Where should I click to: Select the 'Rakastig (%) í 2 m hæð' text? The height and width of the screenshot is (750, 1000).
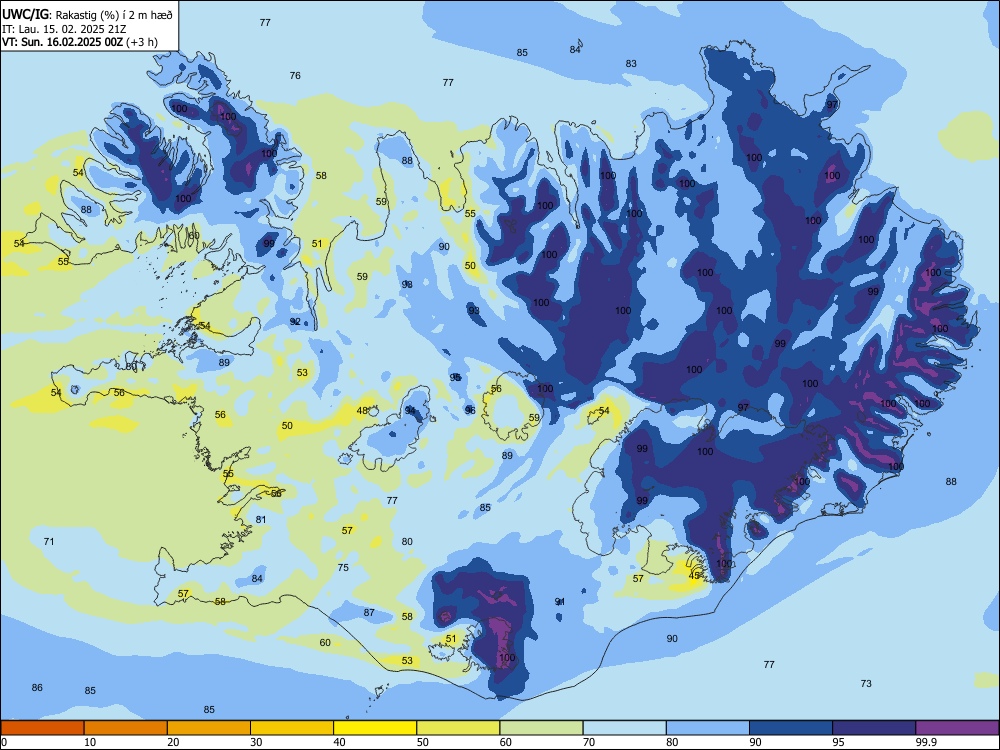[x=114, y=15]
